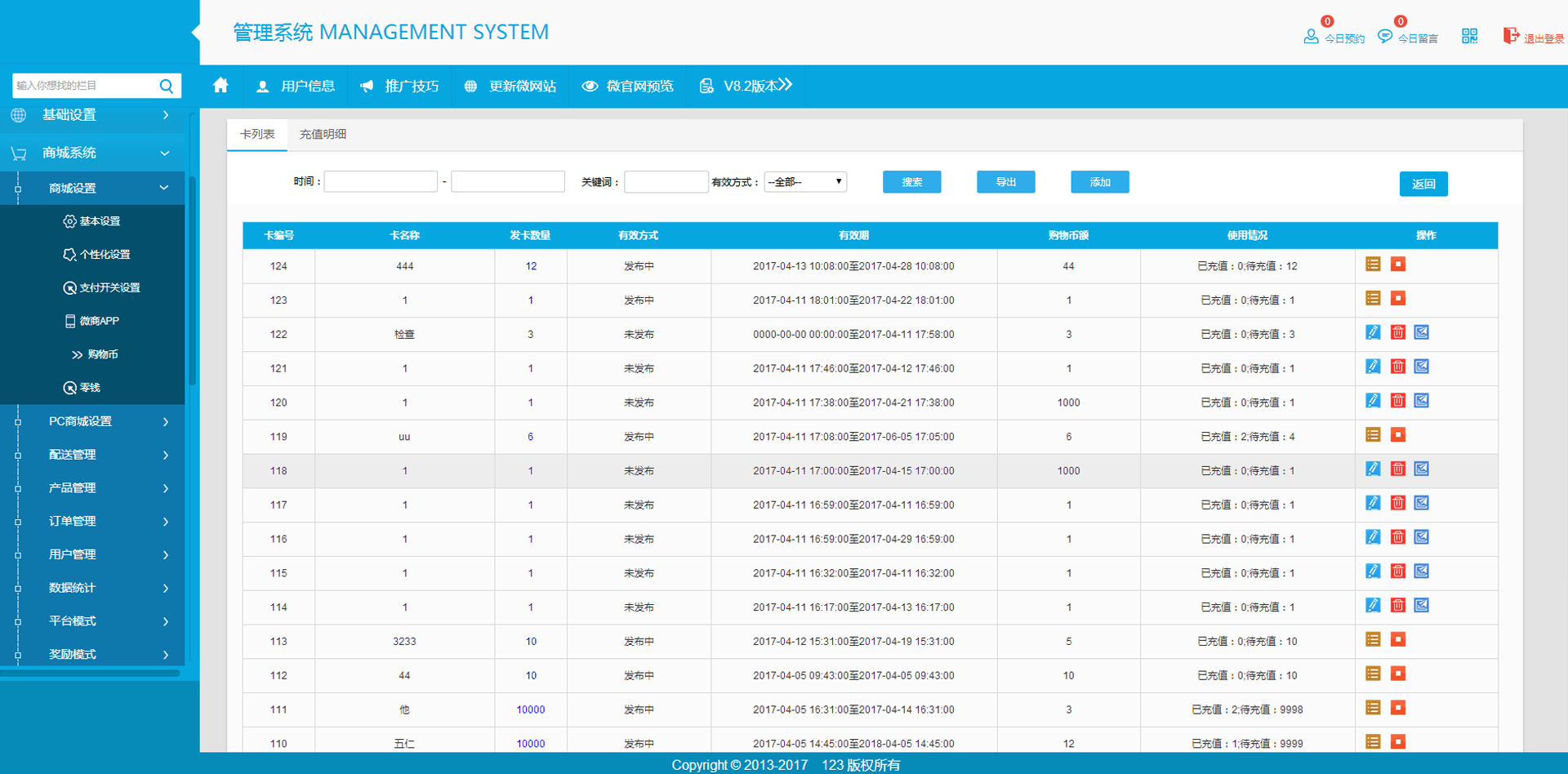This screenshot has width=1568, height=774.
Task: Delete card 121 using the trash icon
Action: pyautogui.click(x=1397, y=367)
